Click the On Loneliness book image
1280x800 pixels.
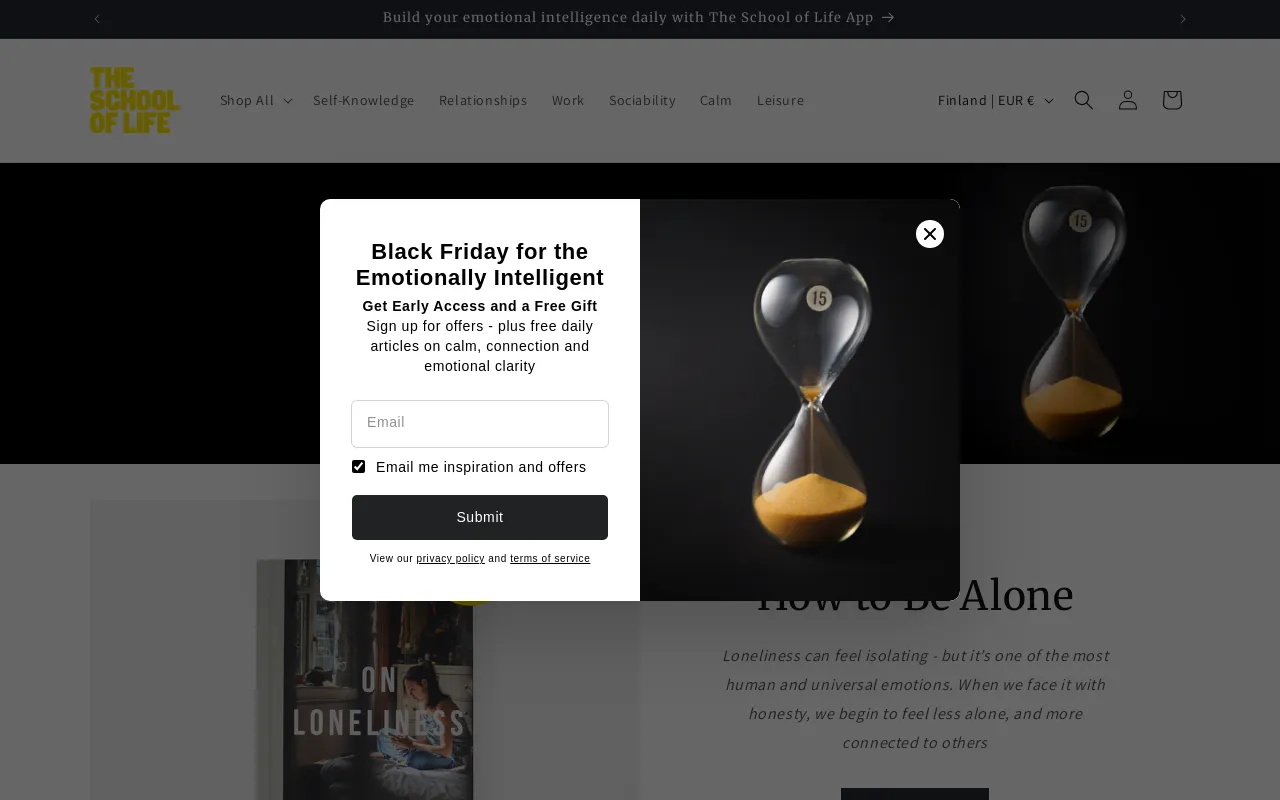point(364,679)
